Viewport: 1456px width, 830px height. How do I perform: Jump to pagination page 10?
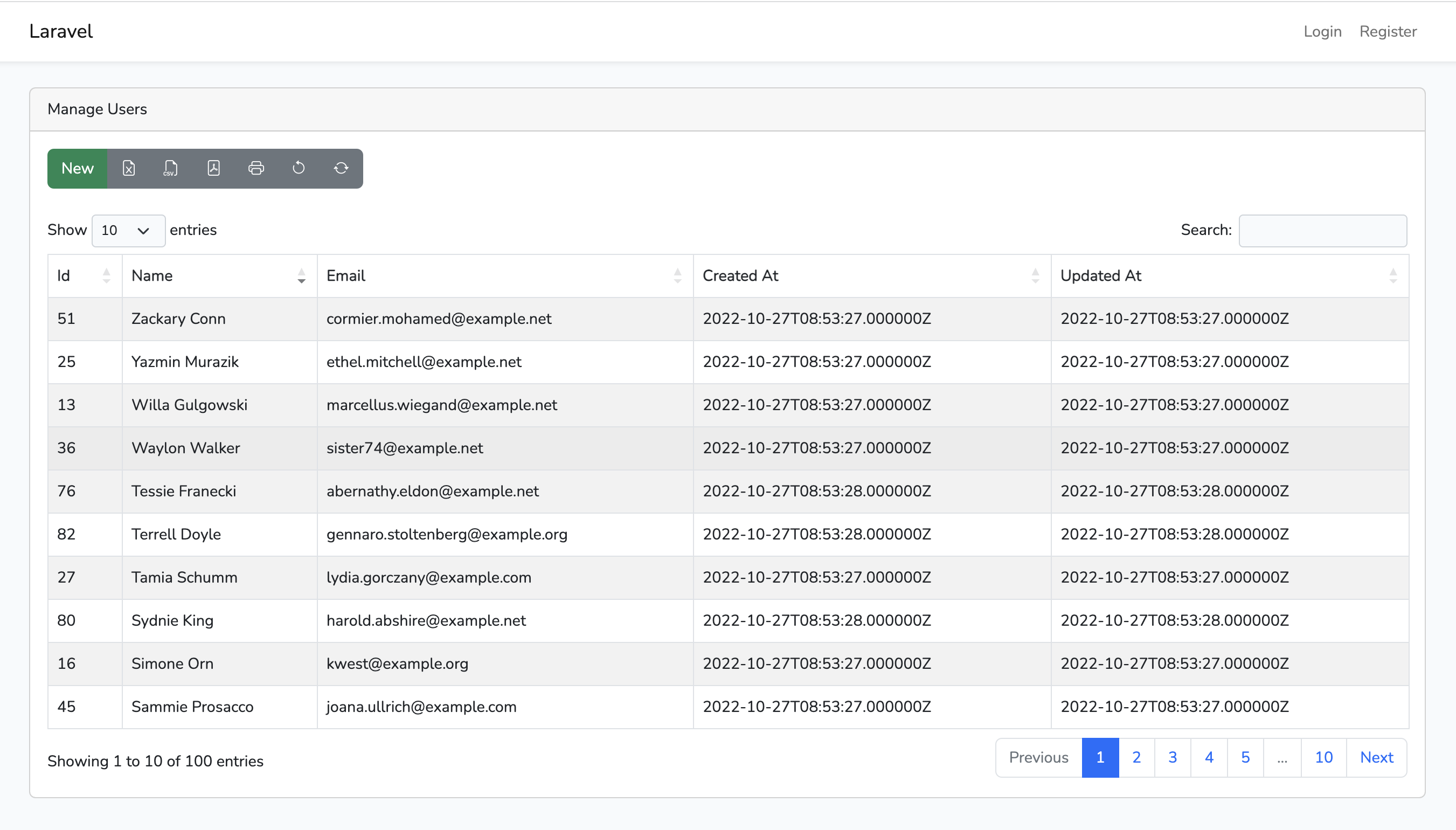pos(1323,757)
